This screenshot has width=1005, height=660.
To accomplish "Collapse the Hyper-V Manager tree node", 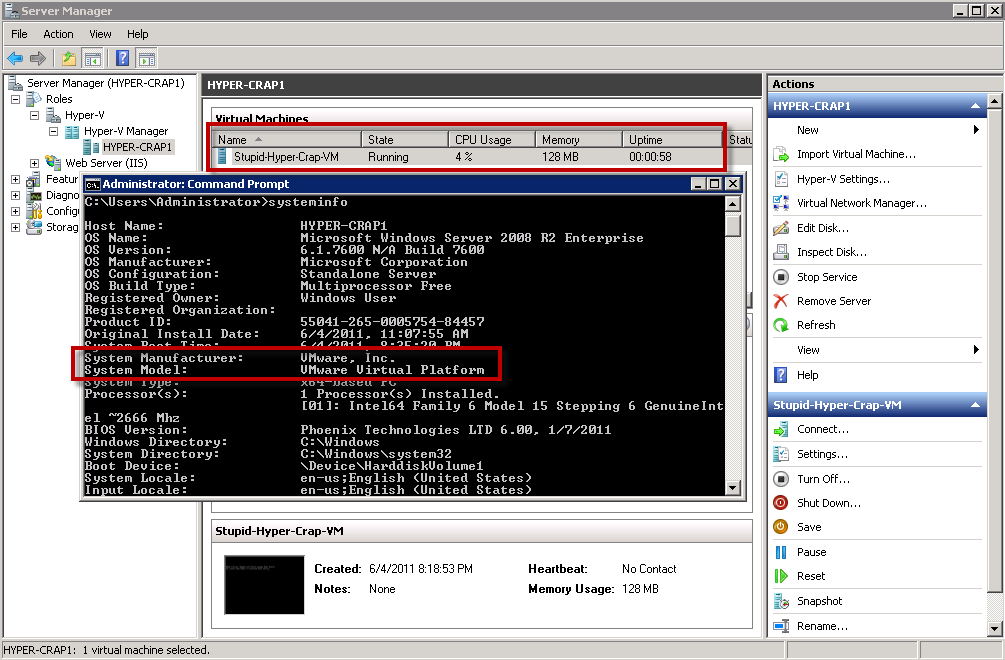I will click(54, 131).
